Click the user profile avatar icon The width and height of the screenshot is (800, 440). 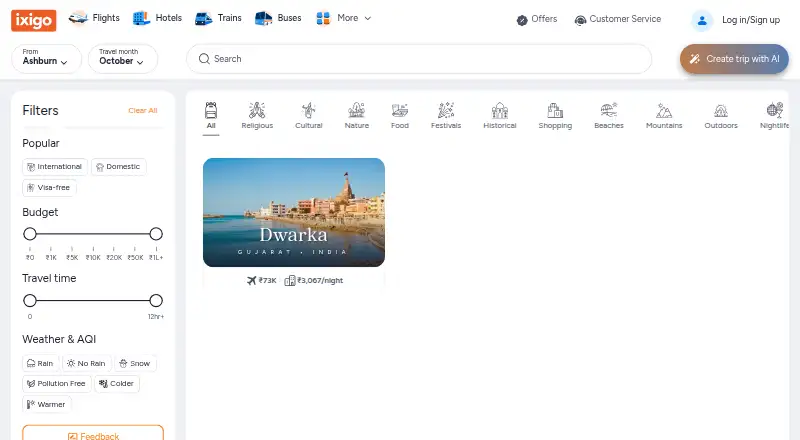(702, 20)
